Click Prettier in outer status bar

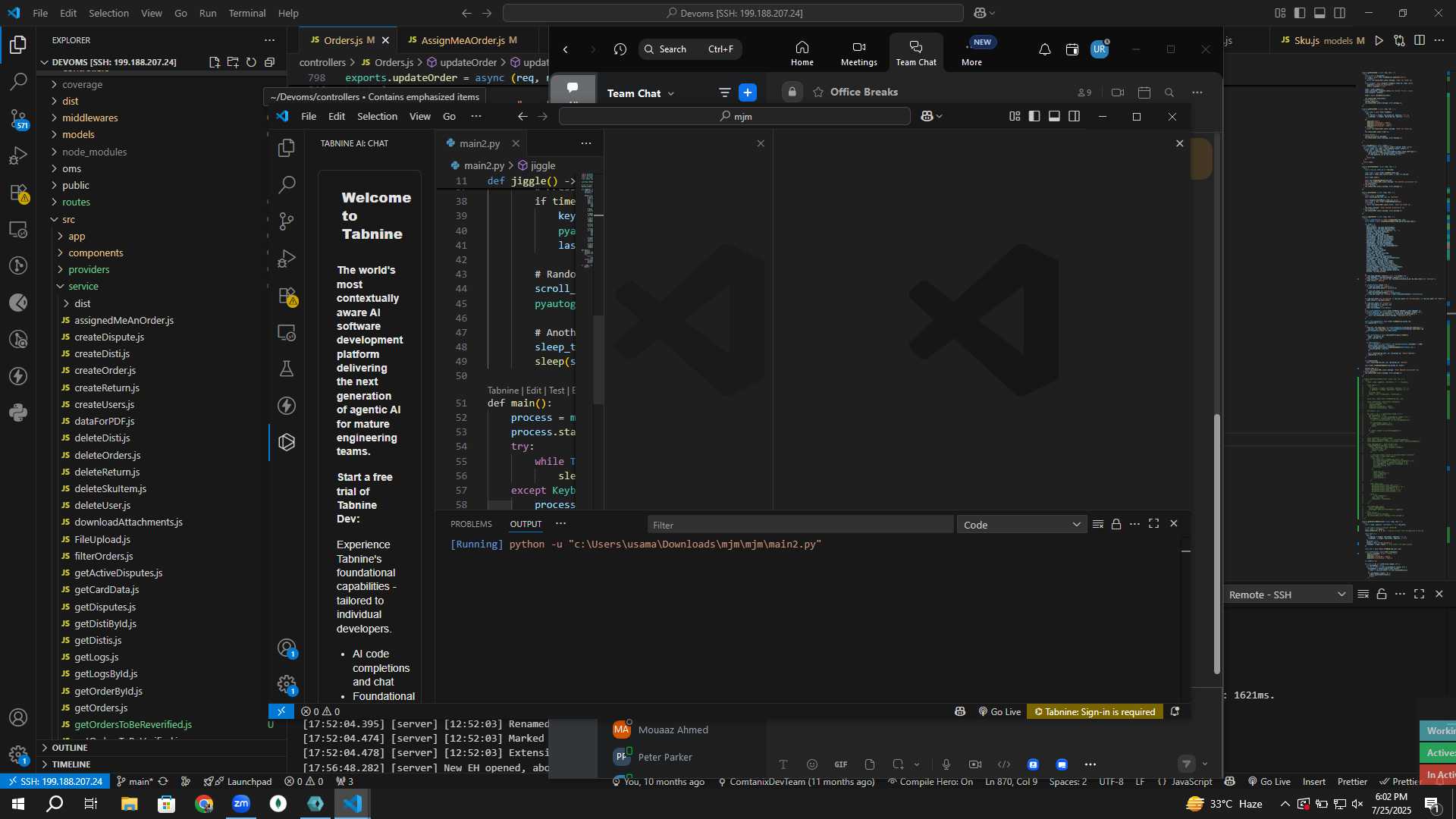coord(1352,782)
